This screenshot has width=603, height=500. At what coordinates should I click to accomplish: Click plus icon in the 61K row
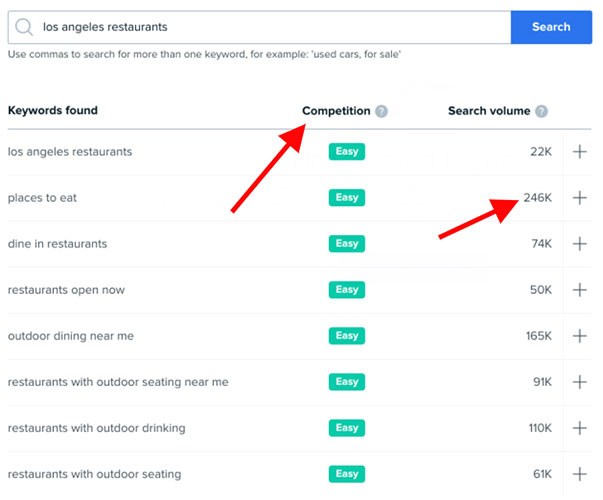tap(579, 474)
